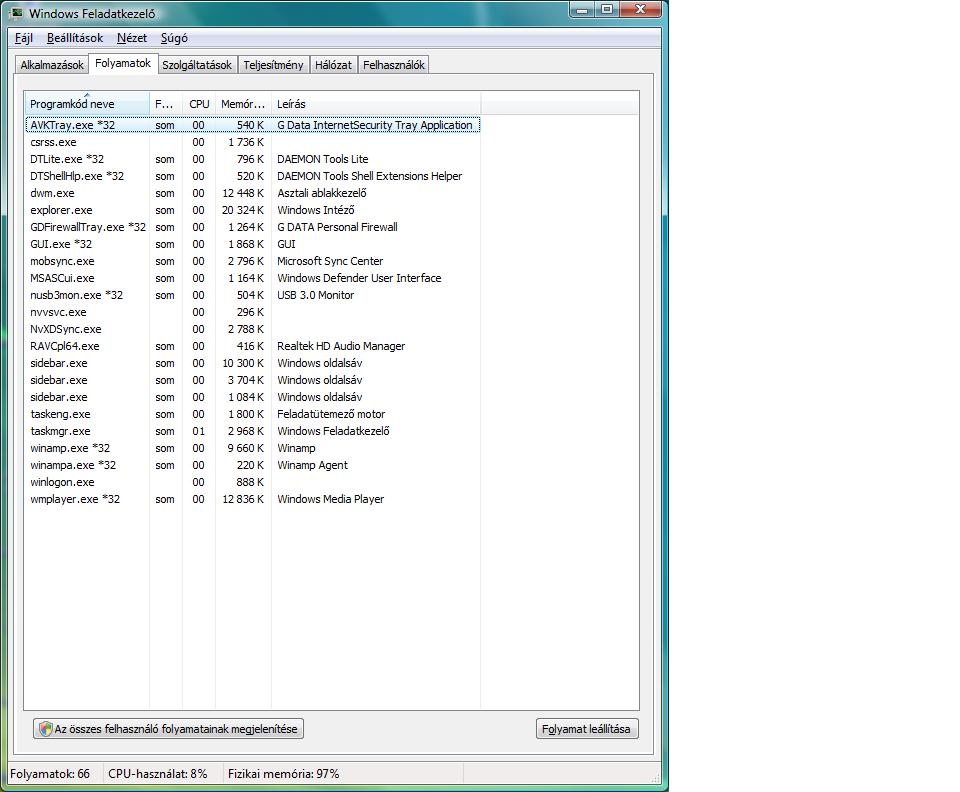Select the NvXDSync.exe process
Viewport: 960px width, 792px height.
252,329
